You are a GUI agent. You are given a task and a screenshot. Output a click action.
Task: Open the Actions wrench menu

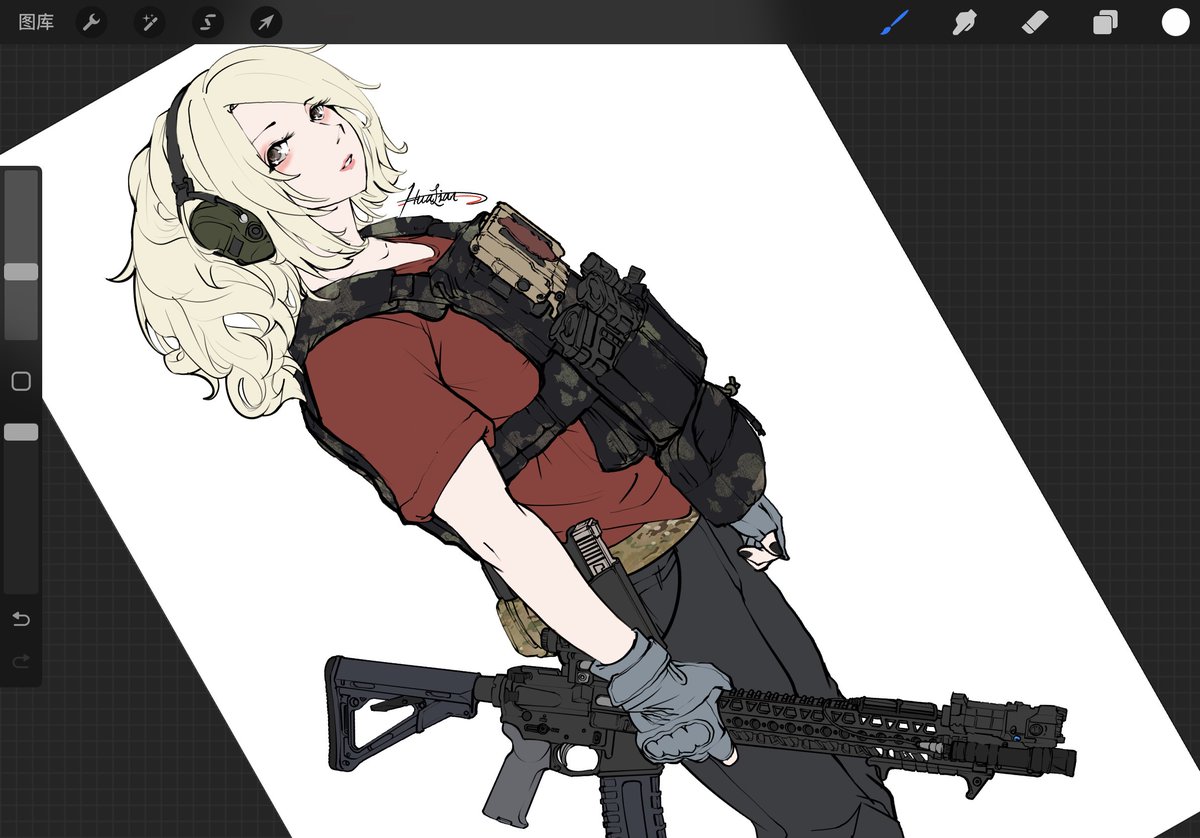92,22
